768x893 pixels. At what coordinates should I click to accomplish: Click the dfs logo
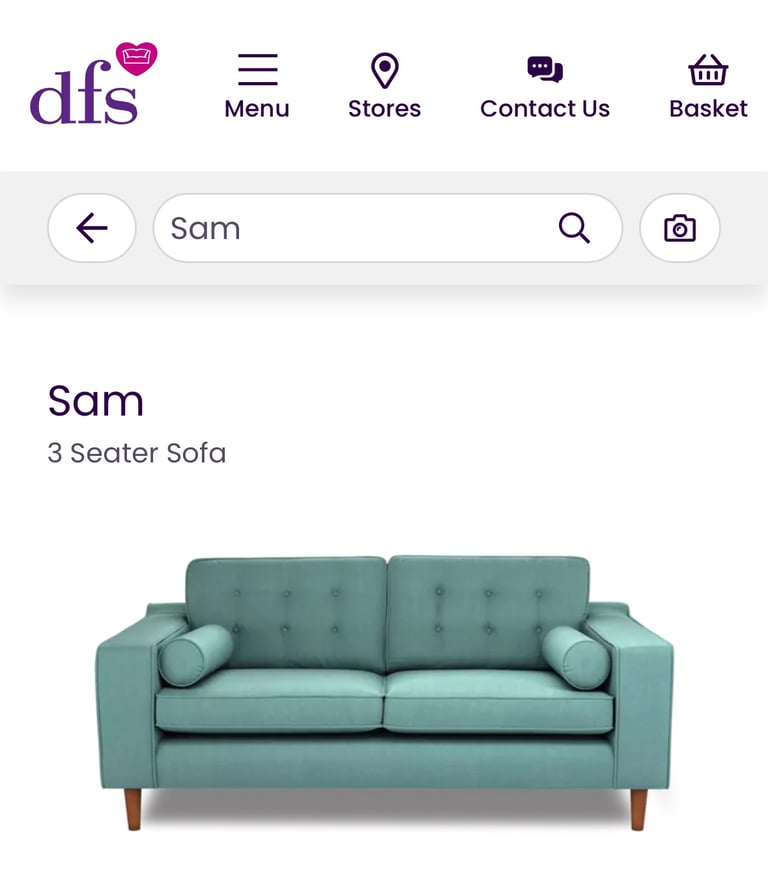pos(93,83)
